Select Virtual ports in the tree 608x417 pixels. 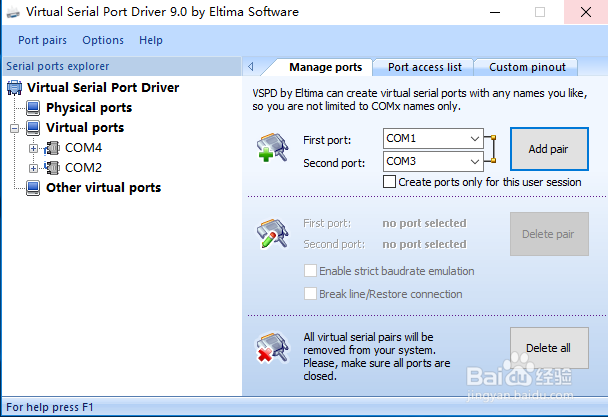(x=85, y=128)
